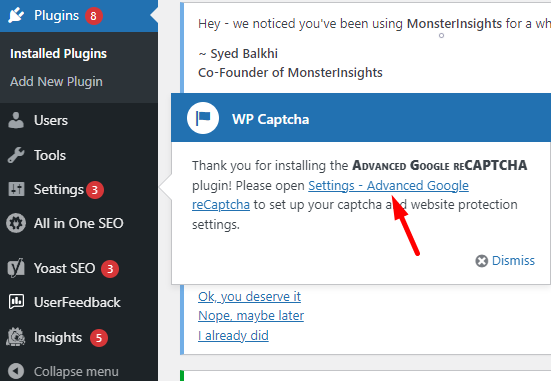Click "Ok, you deserve it" link
551x381 pixels.
[249, 297]
